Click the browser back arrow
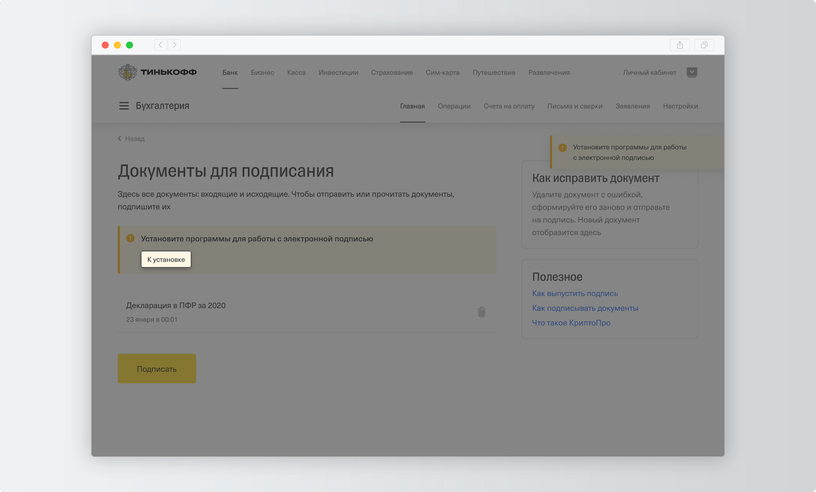816x492 pixels. coord(160,45)
